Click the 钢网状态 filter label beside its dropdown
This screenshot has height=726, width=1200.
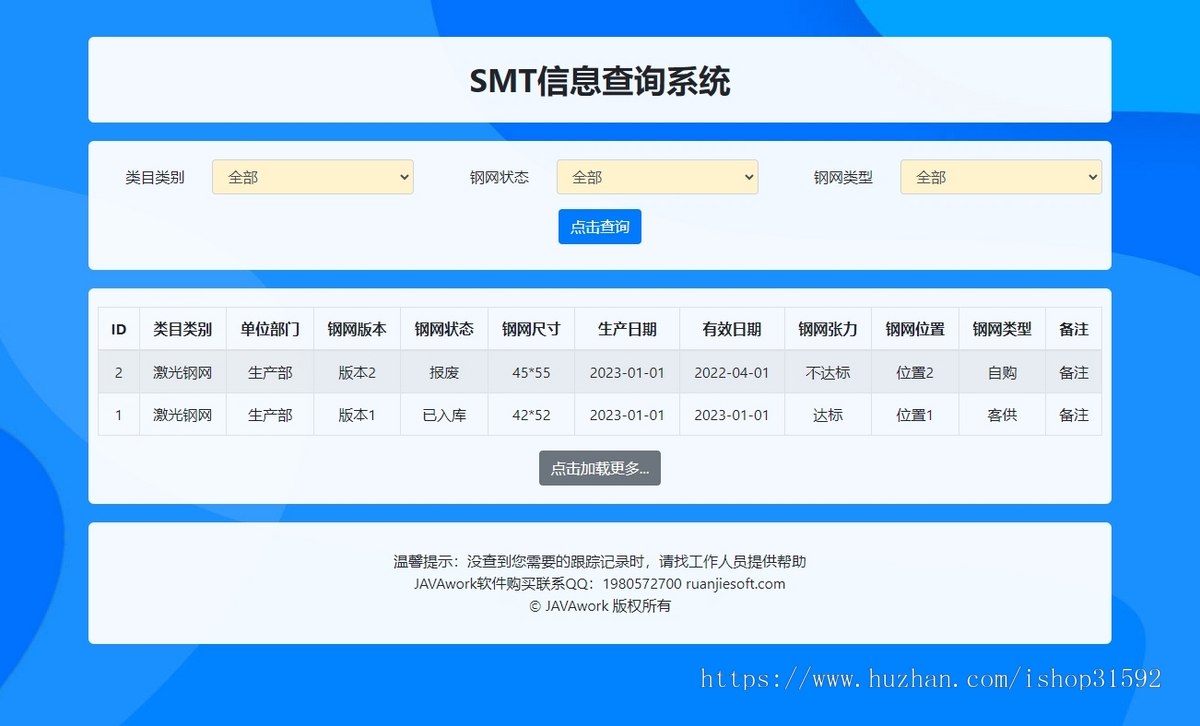(499, 177)
